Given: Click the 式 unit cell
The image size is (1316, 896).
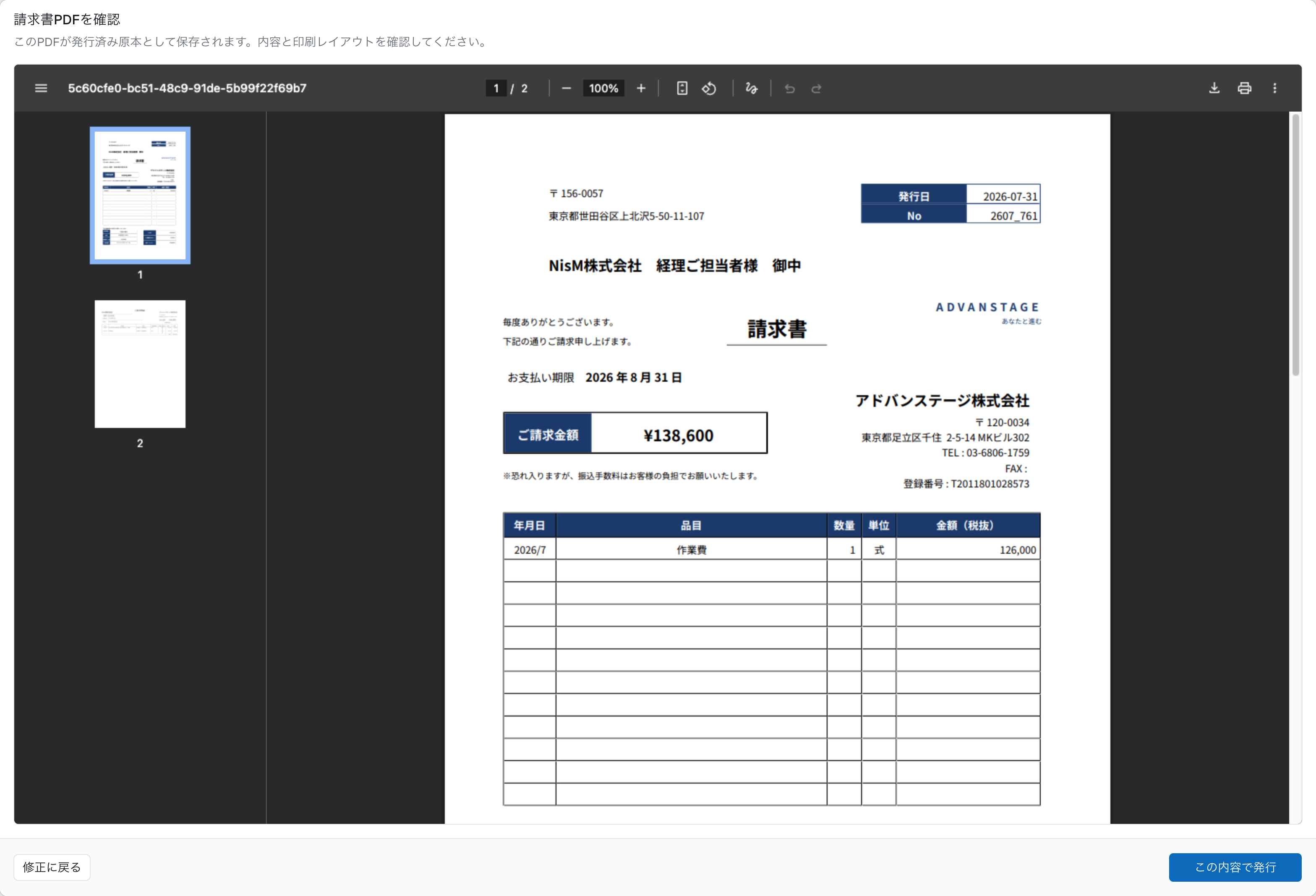Looking at the screenshot, I should pos(879,550).
